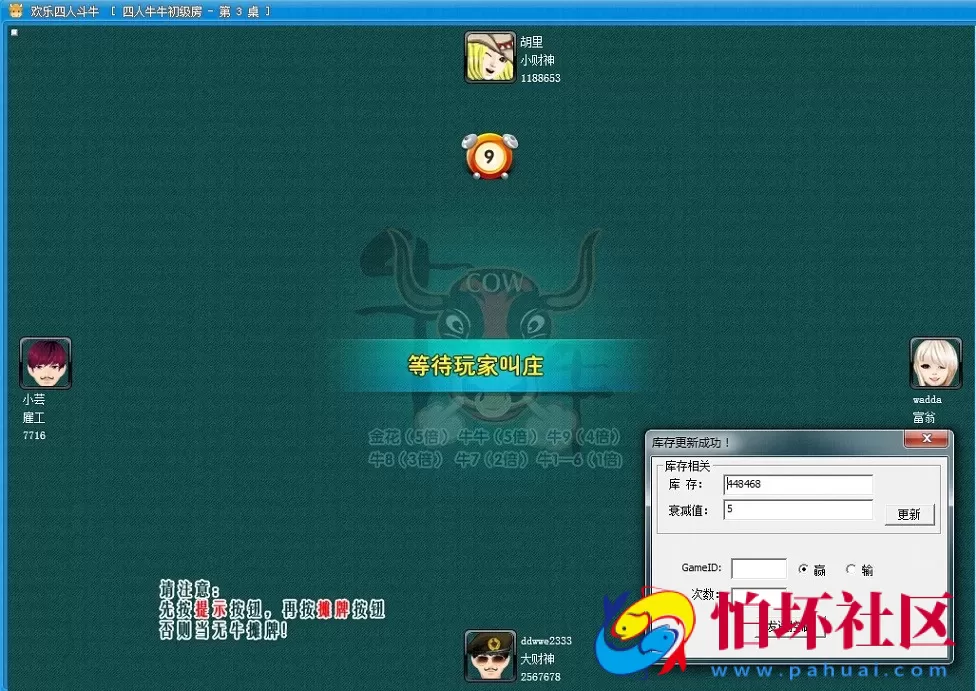Viewport: 976px width, 691px height.
Task: Click the number 9 alarm ball icon
Action: pos(489,154)
